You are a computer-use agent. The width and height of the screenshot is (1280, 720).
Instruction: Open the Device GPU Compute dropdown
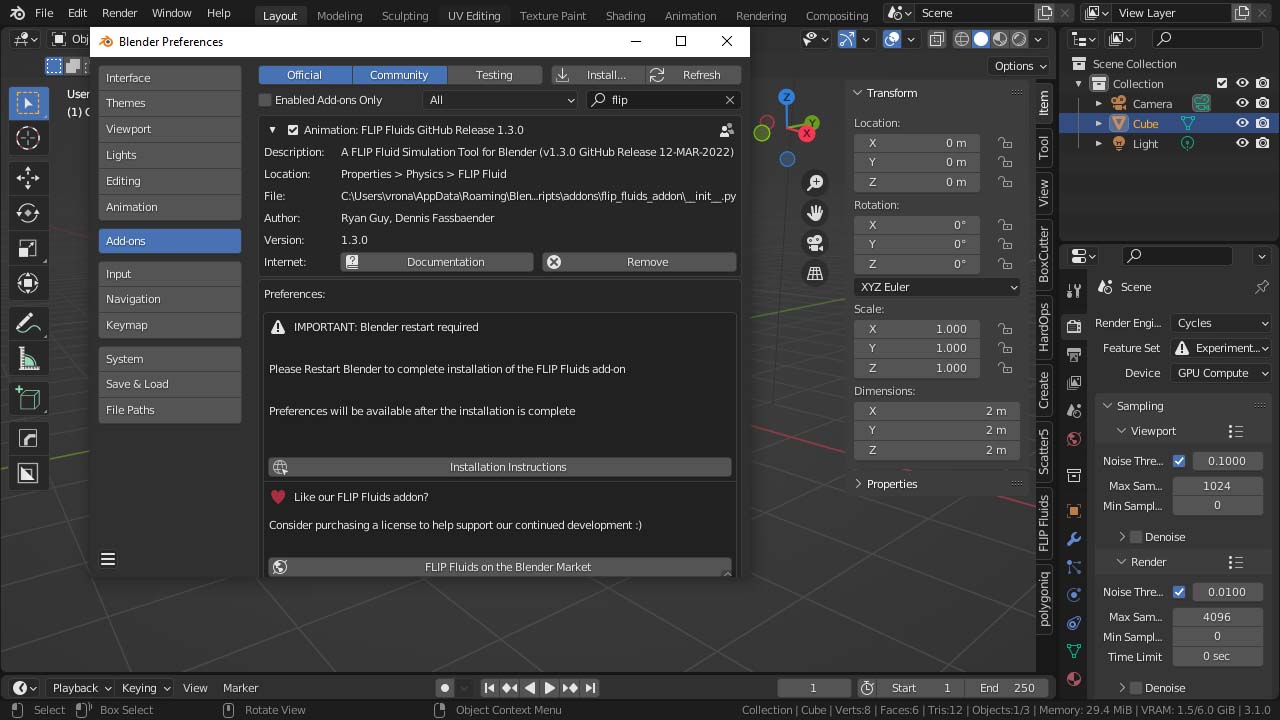click(1221, 373)
